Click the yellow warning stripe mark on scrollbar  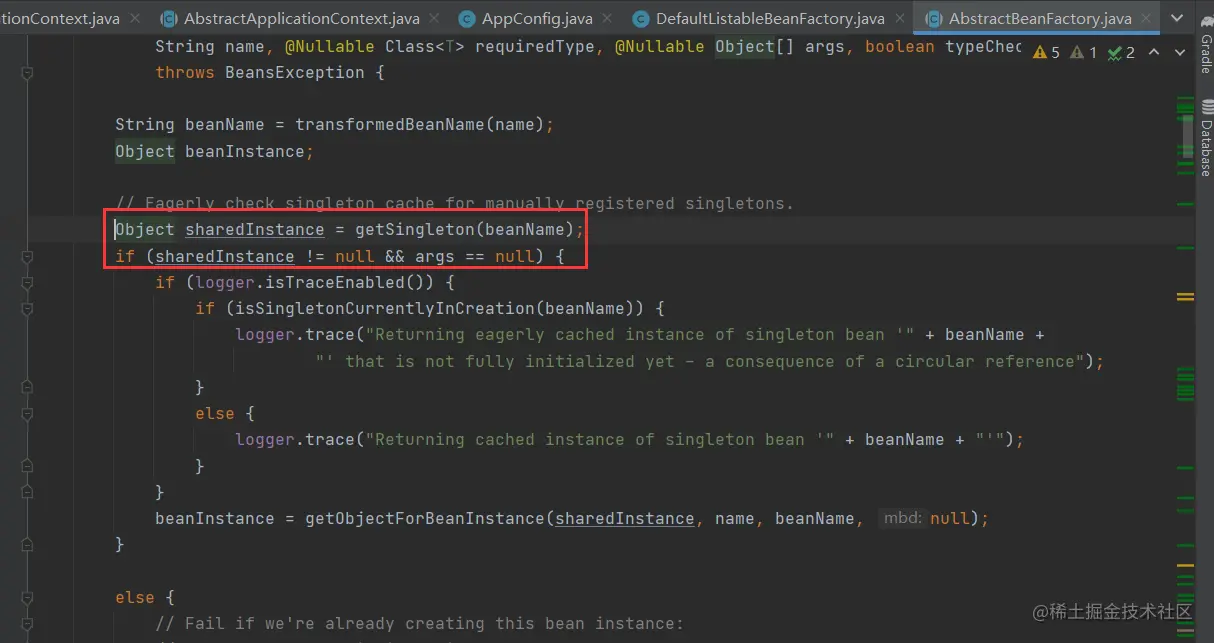1185,297
